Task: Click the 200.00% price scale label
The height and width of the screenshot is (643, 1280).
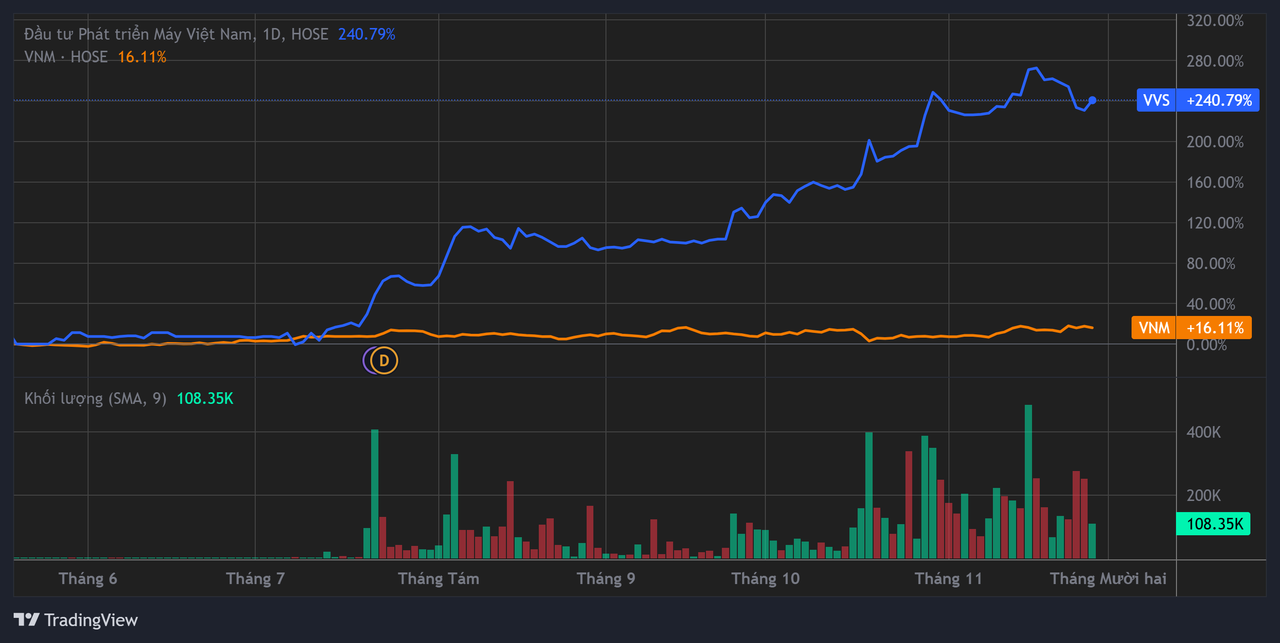Action: 1215,142
